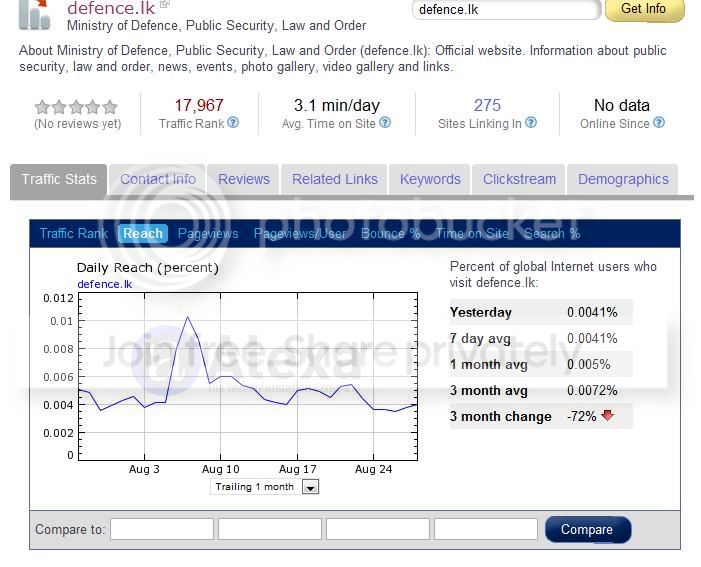The height and width of the screenshot is (567, 701).
Task: Click the Aug 24 axis label
Action: tap(373, 469)
